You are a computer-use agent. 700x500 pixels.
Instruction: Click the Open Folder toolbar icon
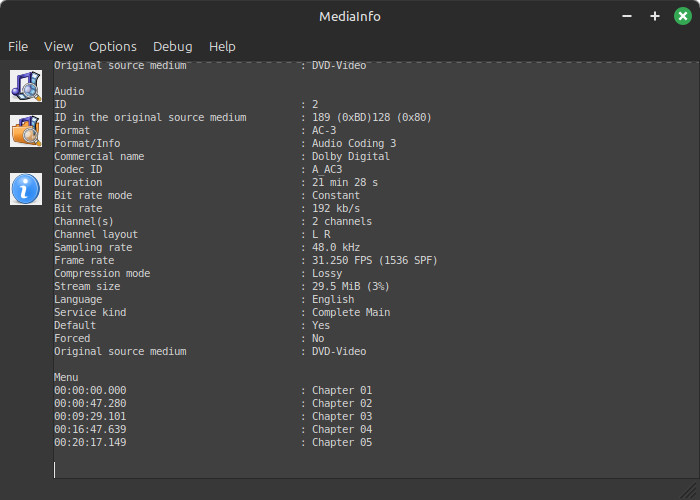[x=25, y=130]
